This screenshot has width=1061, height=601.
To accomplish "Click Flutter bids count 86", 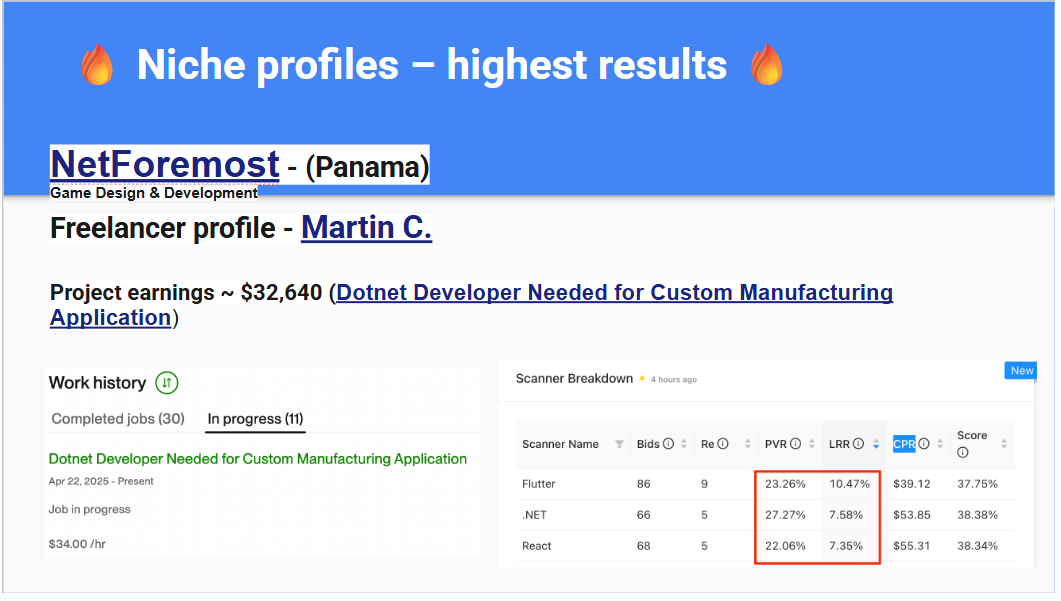I will 644,484.
